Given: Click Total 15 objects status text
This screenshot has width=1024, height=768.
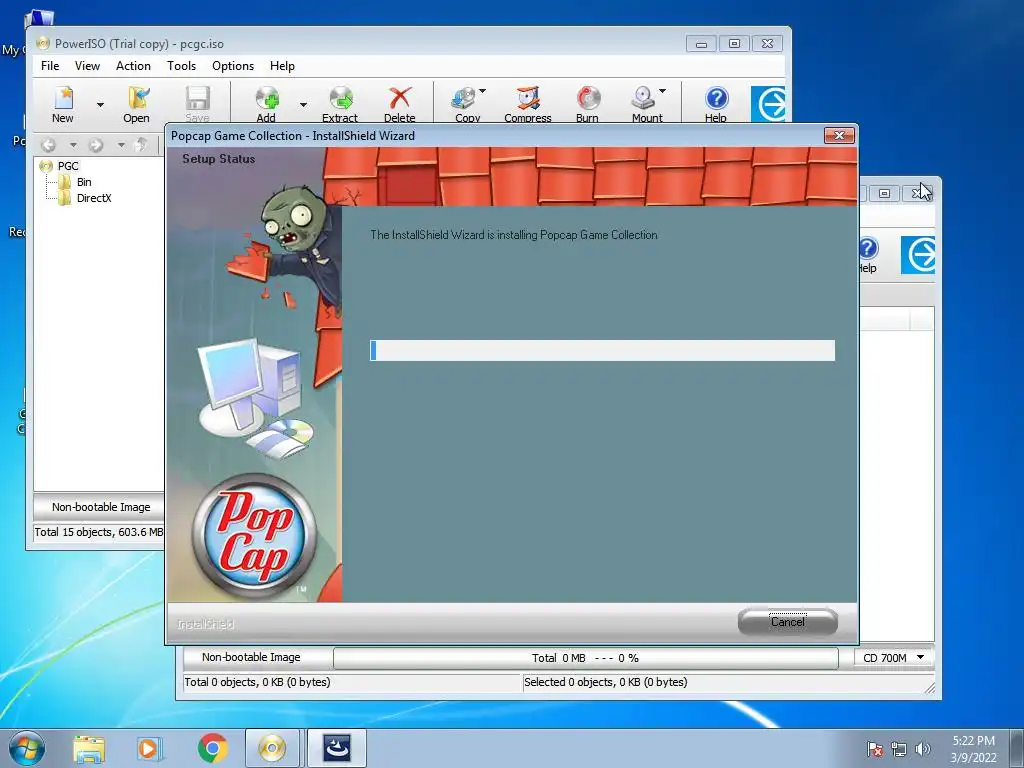Looking at the screenshot, I should pyautogui.click(x=98, y=532).
